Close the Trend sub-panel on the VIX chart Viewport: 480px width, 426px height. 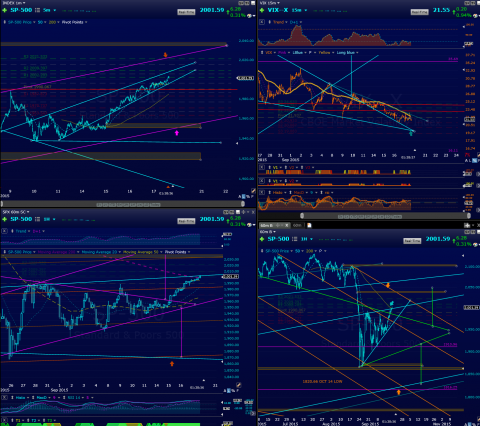coord(262,22)
